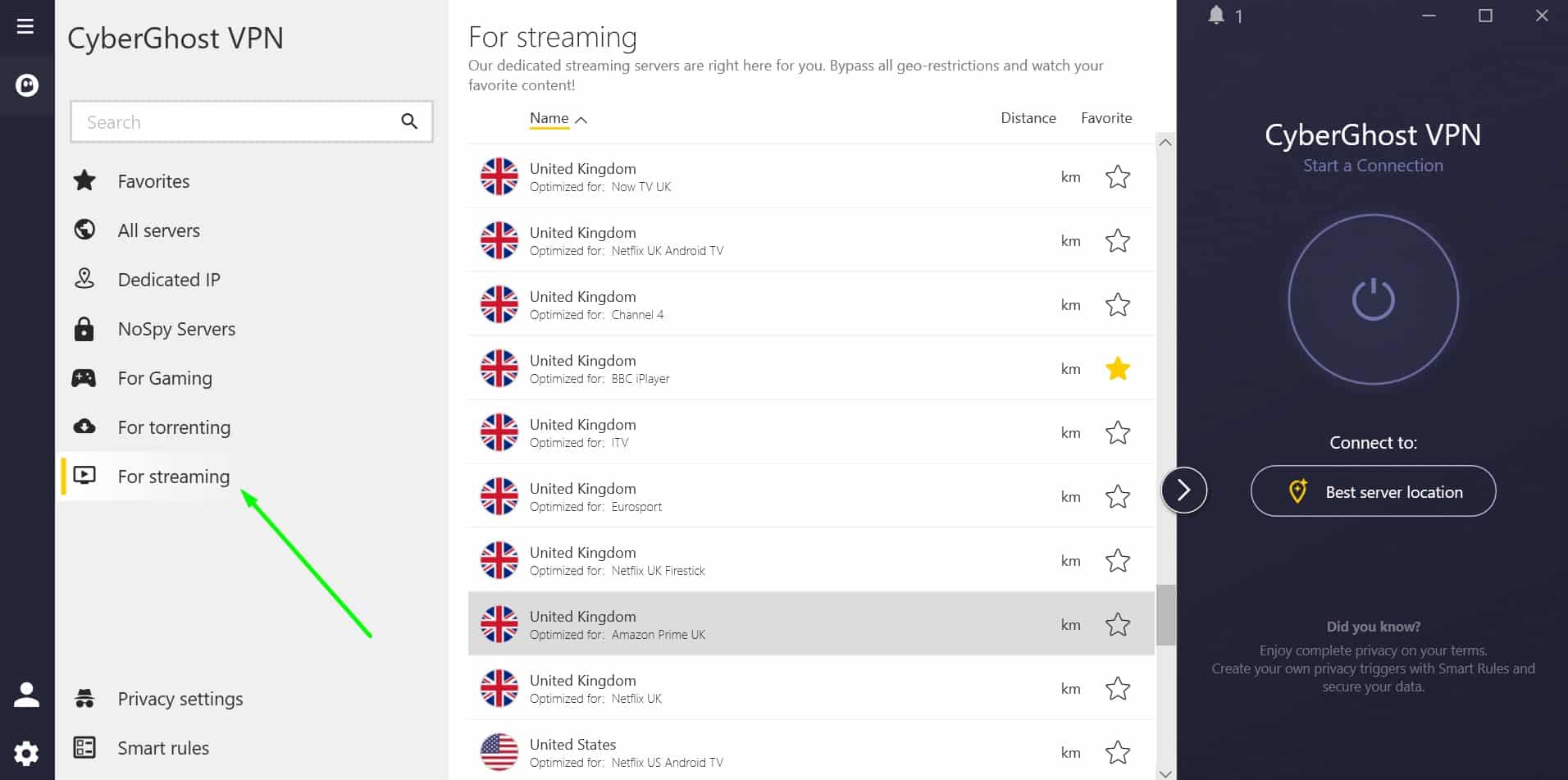1568x780 pixels.
Task: Click the CyberGhost ghost logo icon
Action: pos(27,84)
